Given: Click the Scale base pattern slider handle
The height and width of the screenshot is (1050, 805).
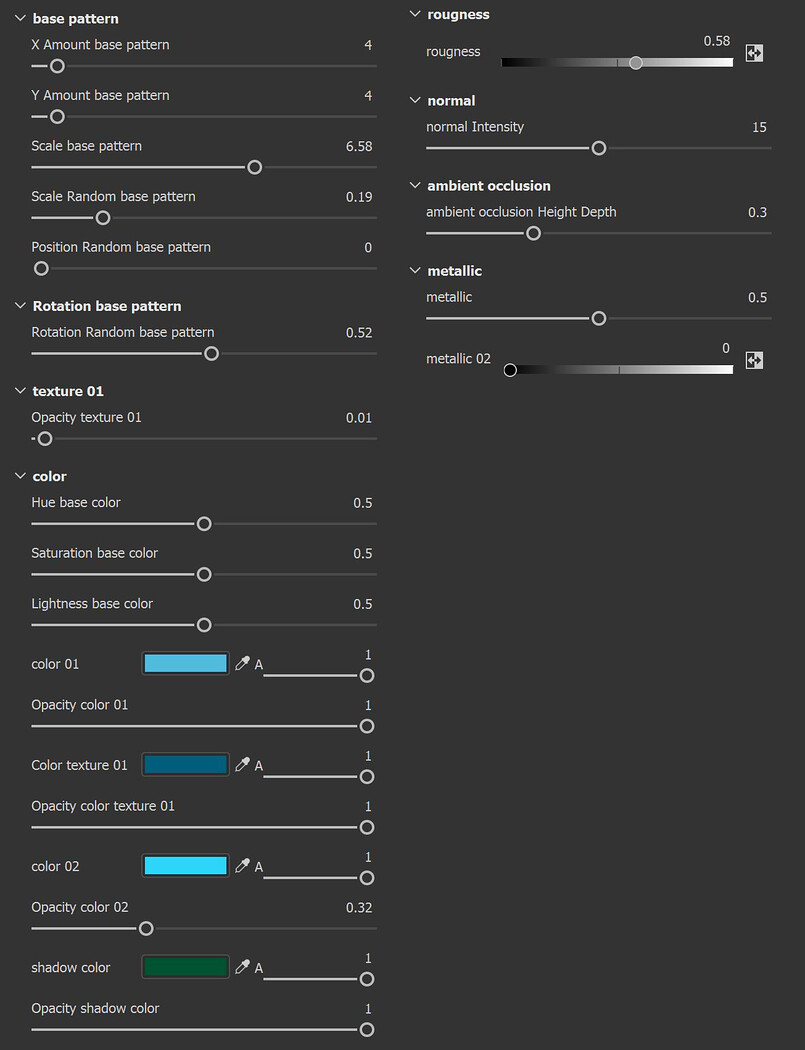Looking at the screenshot, I should click(x=254, y=167).
